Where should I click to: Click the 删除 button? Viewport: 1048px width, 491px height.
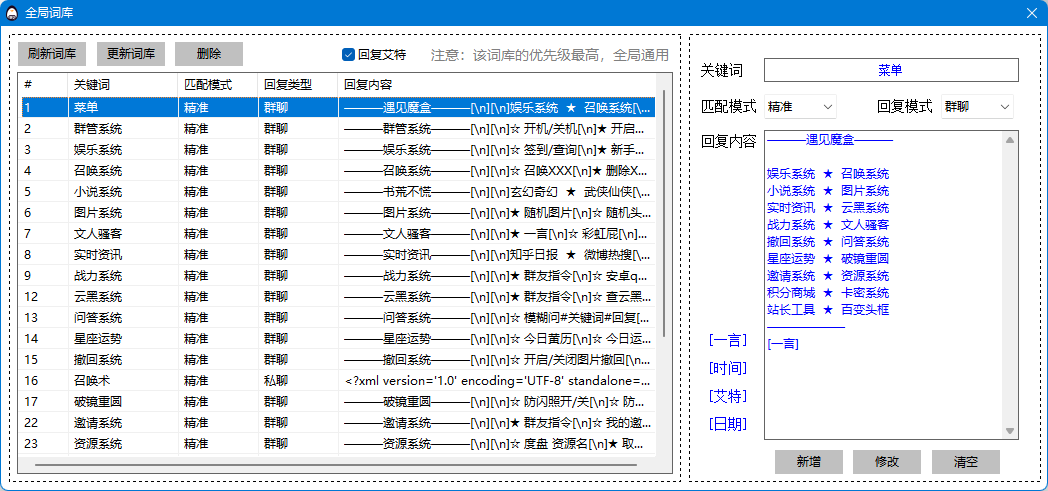[209, 54]
